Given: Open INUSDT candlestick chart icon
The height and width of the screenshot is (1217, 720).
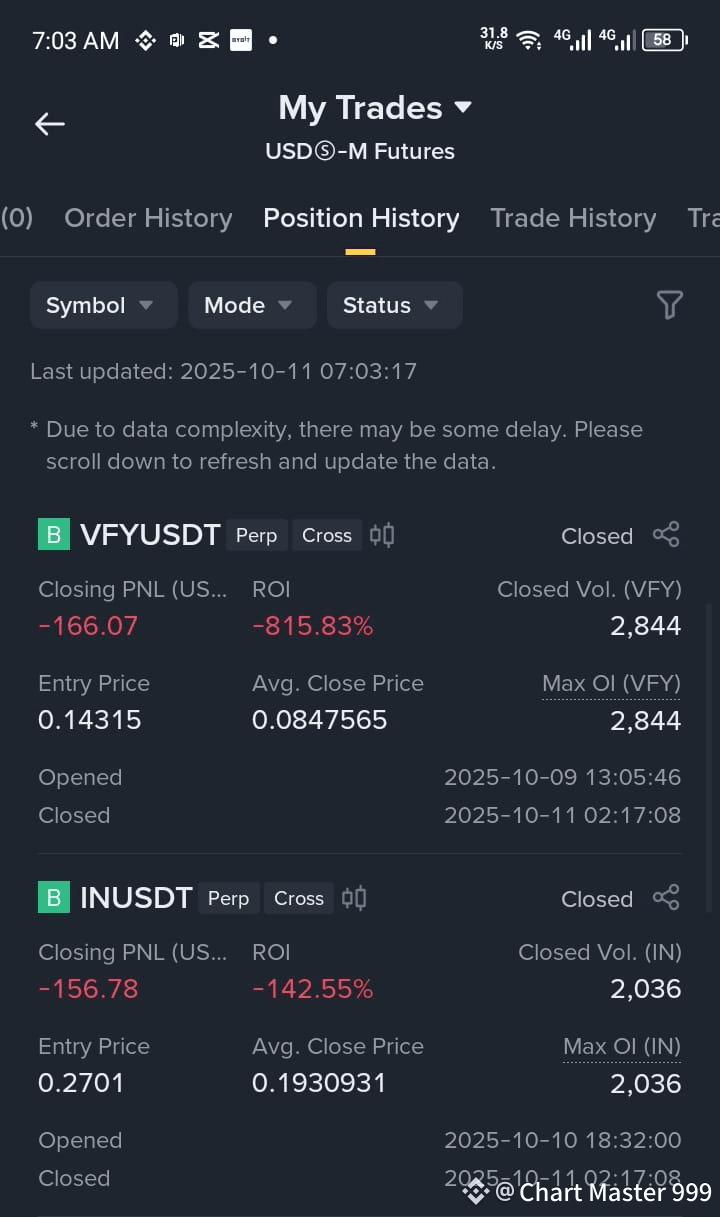Looking at the screenshot, I should [x=354, y=898].
